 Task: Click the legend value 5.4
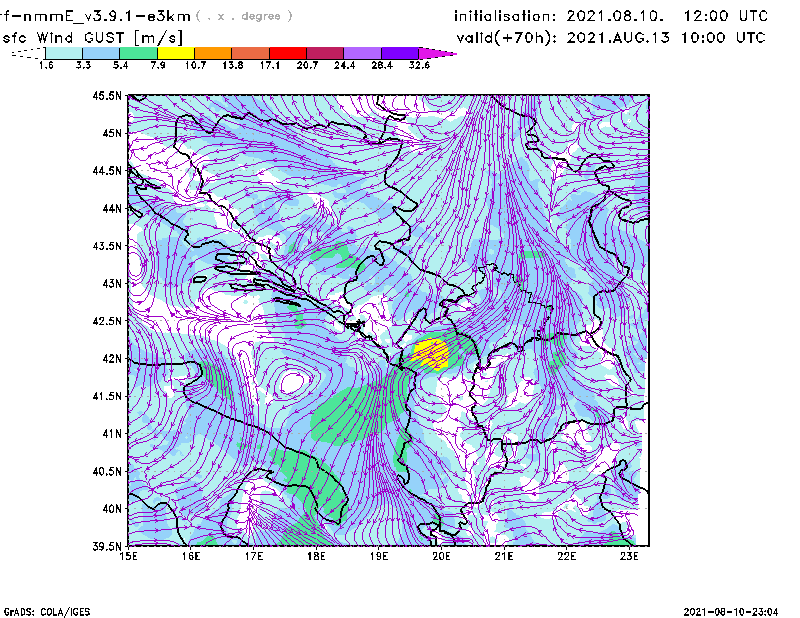(x=120, y=65)
